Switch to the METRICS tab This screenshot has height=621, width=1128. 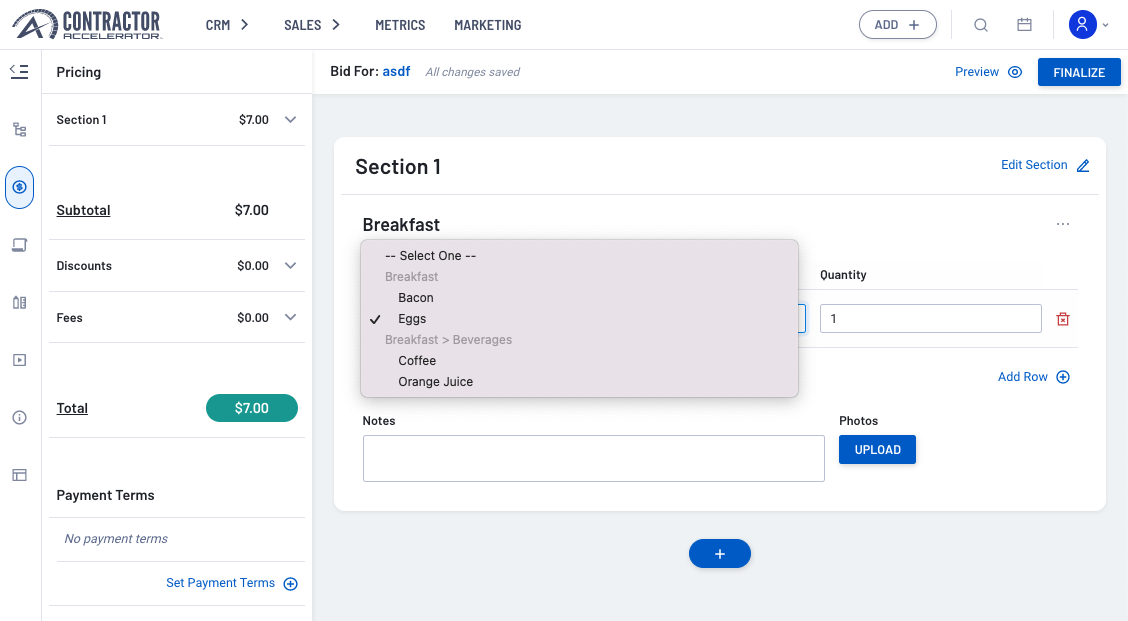tap(399, 25)
